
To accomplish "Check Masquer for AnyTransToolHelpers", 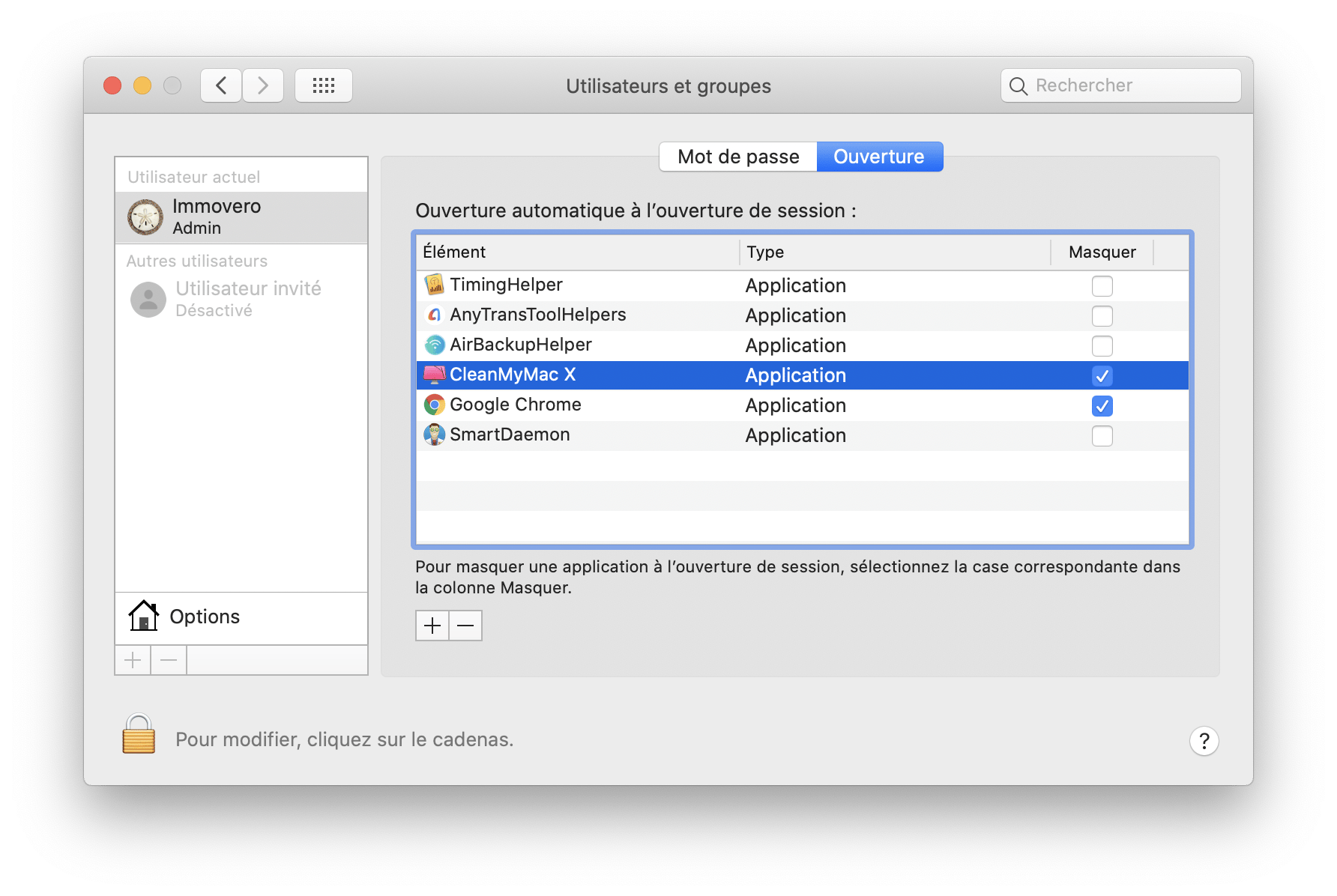I will tap(1102, 315).
